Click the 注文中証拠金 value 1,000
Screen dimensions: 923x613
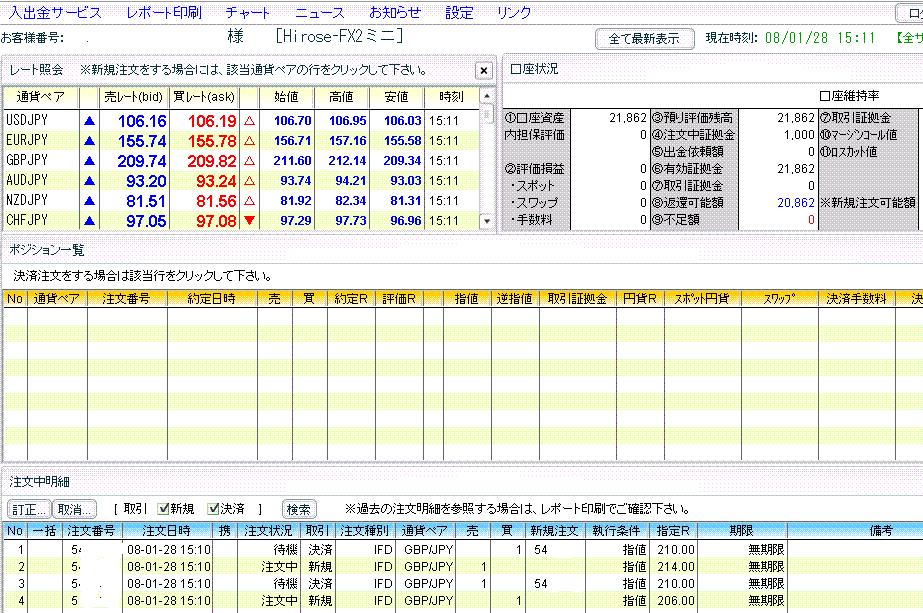click(x=799, y=135)
